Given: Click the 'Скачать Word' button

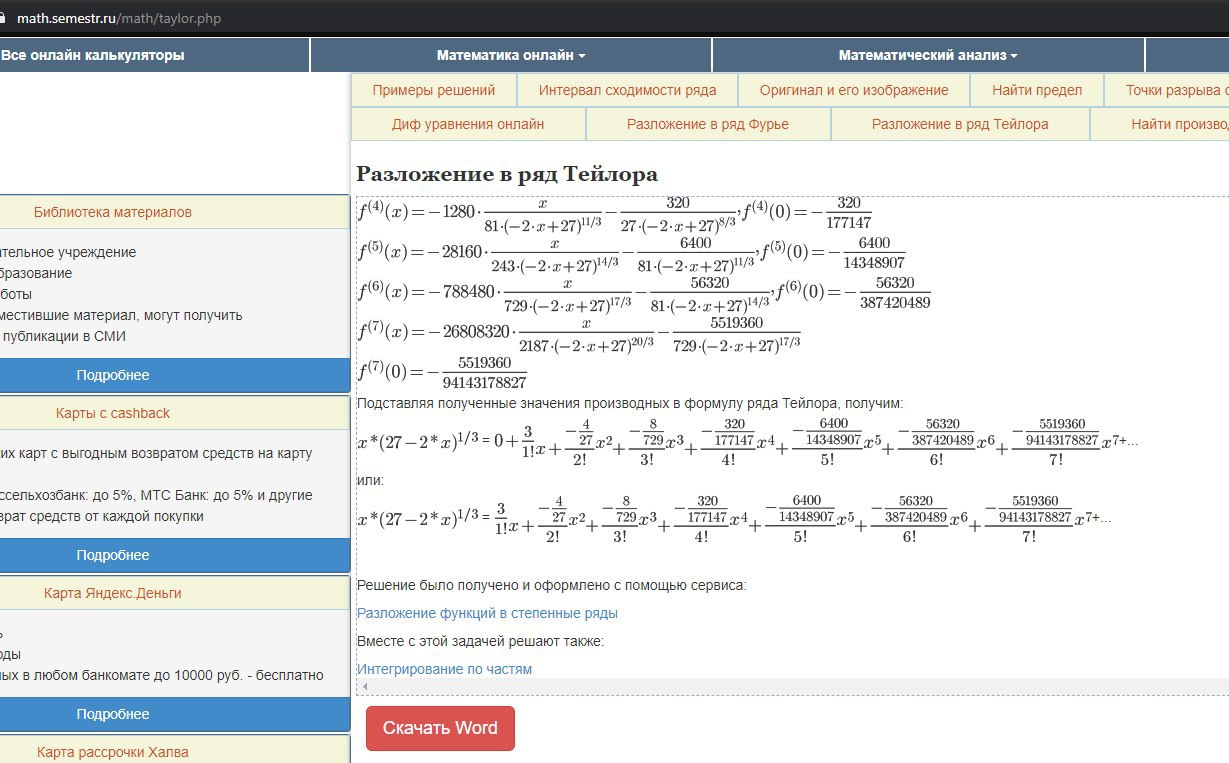Looking at the screenshot, I should pyautogui.click(x=440, y=728).
